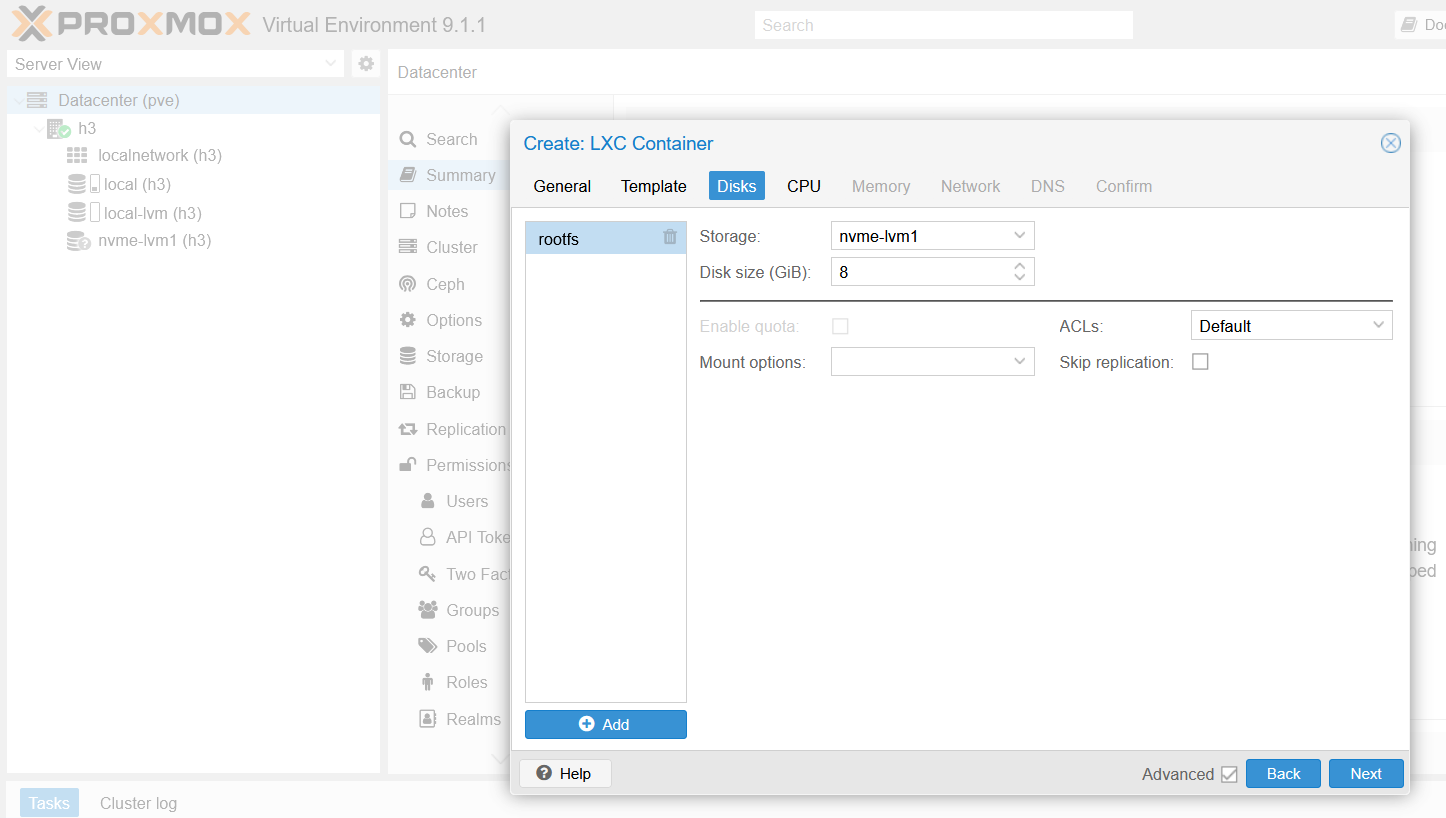
Task: Click the nvme-lvm1 (h3) storage icon
Action: (x=78, y=241)
